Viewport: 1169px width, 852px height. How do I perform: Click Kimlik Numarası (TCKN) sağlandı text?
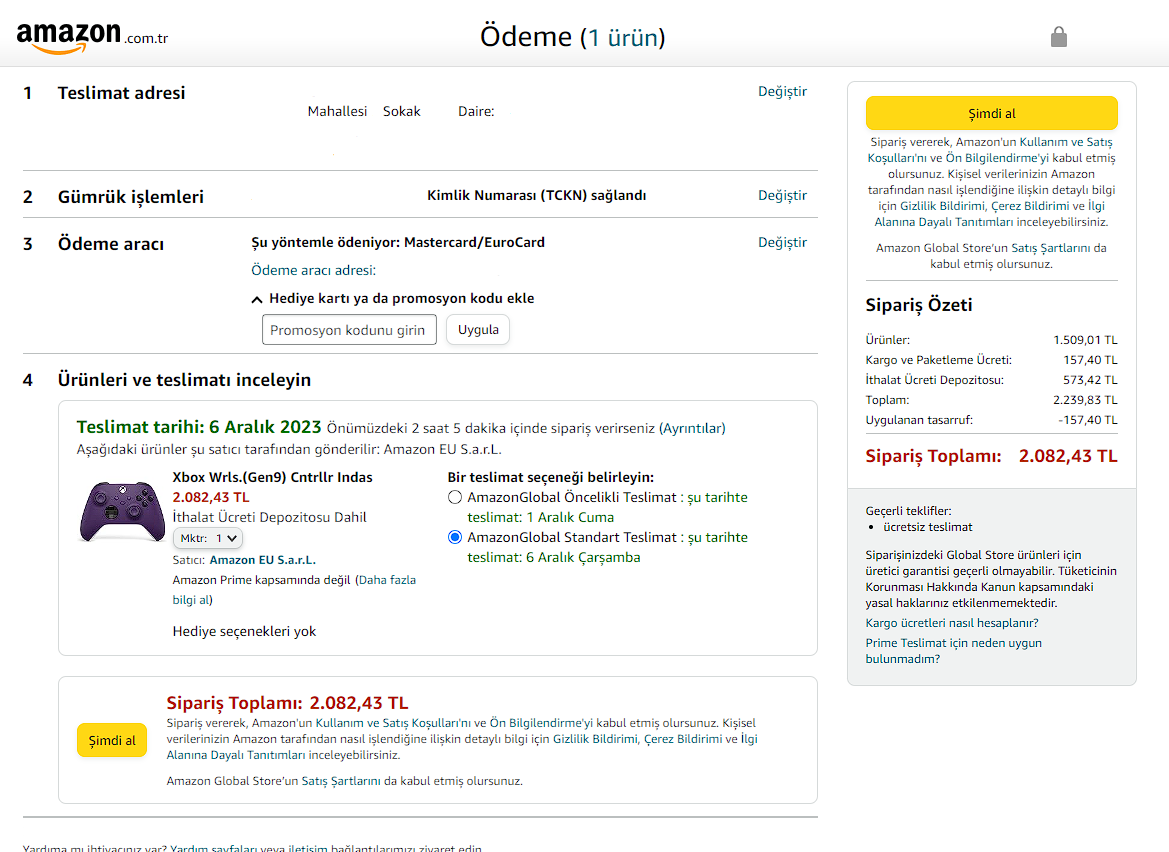536,195
